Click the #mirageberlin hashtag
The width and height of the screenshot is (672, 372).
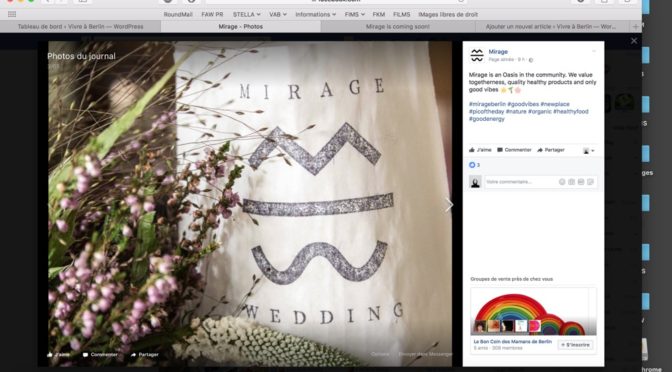tap(487, 104)
